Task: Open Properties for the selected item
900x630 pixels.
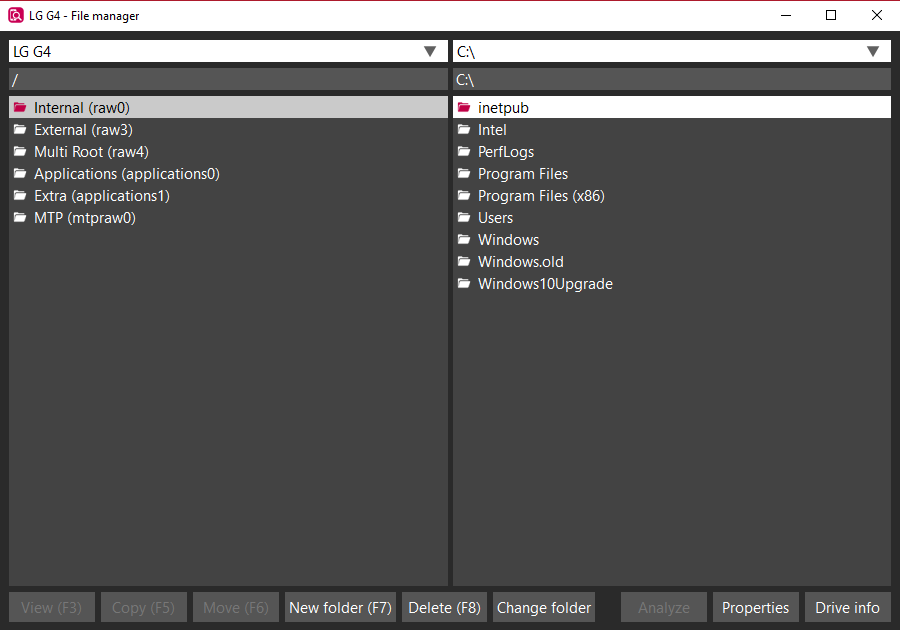Action: (x=755, y=607)
